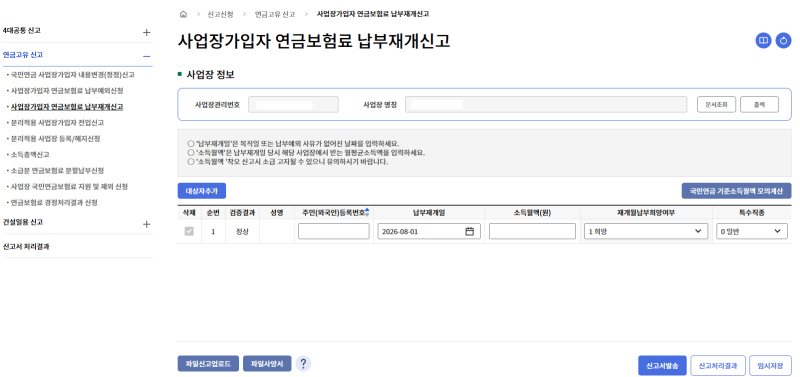Toggle the 삭제 checkbox in row 1
Image resolution: width=800 pixels, height=377 pixels.
[x=189, y=231]
